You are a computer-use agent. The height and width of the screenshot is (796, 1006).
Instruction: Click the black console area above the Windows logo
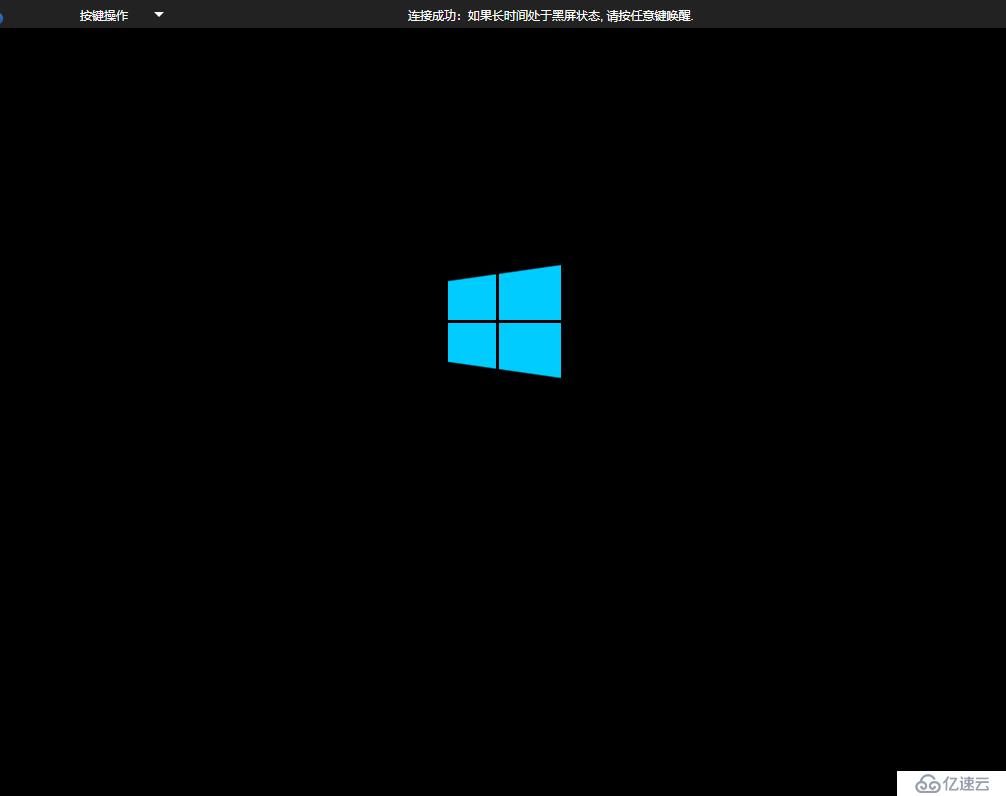[504, 150]
